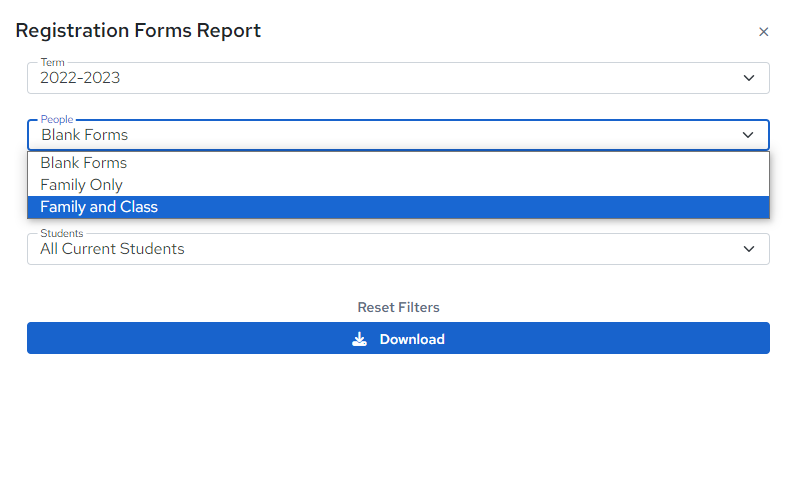
Task: Select the 2022-2023 term value
Action: pos(80,78)
